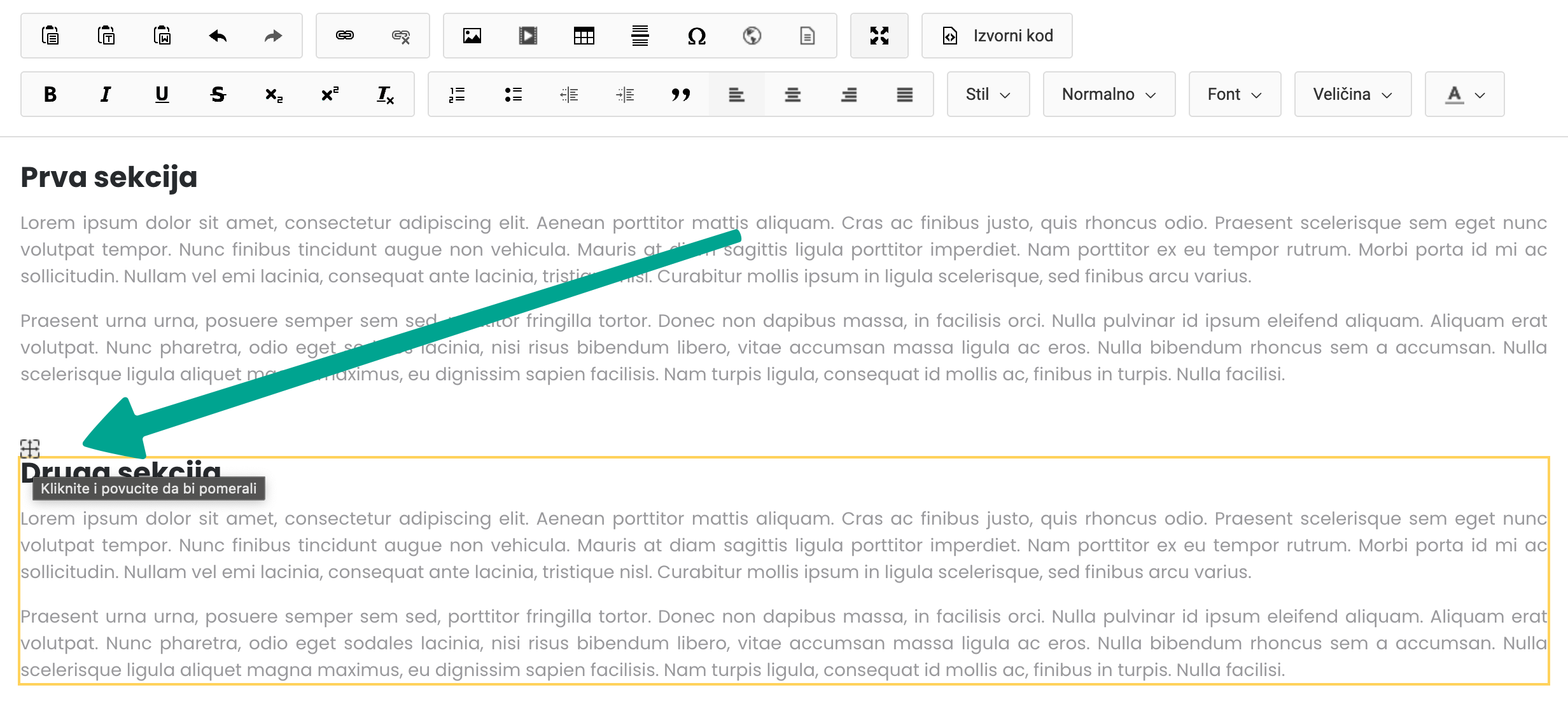Insert a table
Image resolution: width=1568 pixels, height=711 pixels.
click(584, 36)
